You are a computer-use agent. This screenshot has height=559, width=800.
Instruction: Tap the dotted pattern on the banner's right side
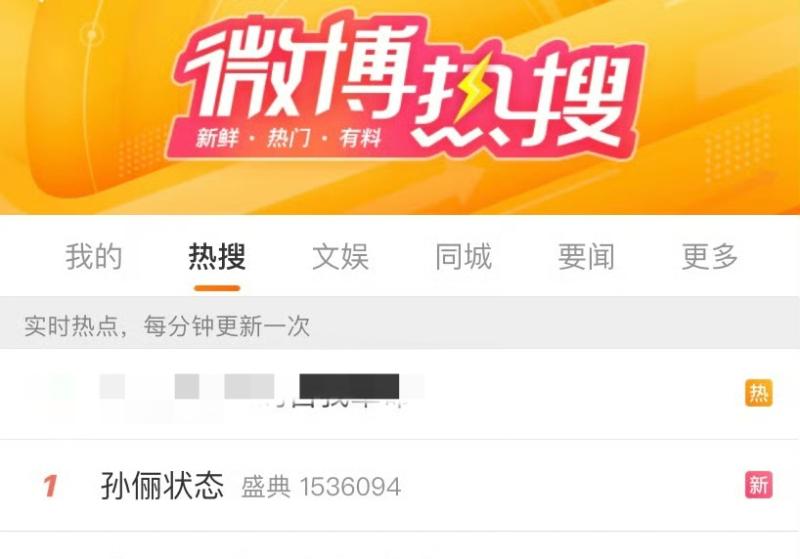737,148
